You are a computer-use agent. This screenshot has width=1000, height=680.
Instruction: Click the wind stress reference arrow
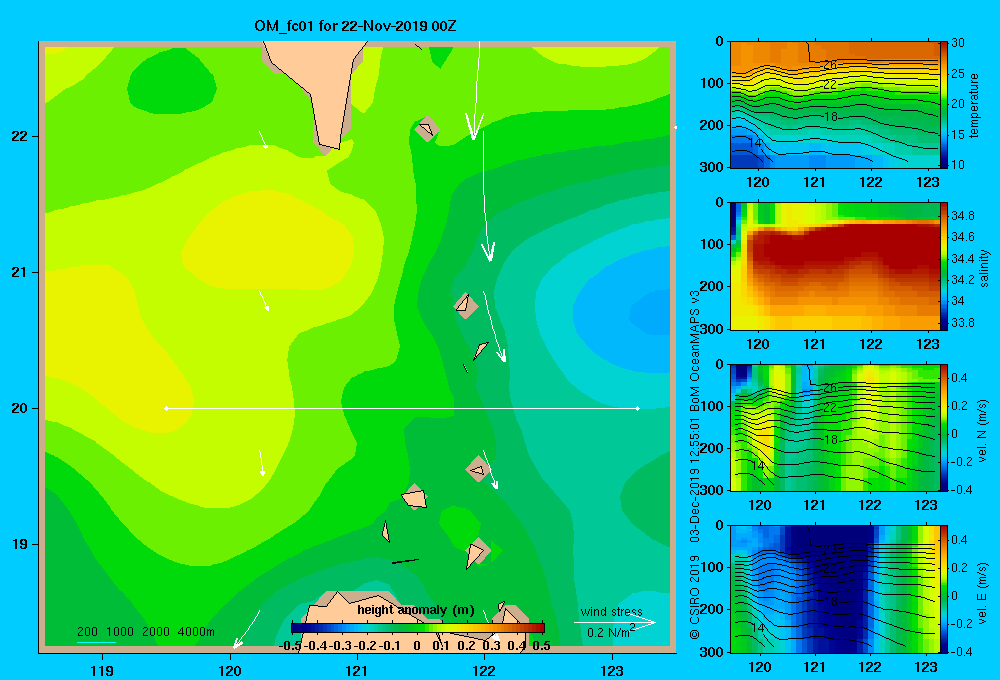[614, 622]
